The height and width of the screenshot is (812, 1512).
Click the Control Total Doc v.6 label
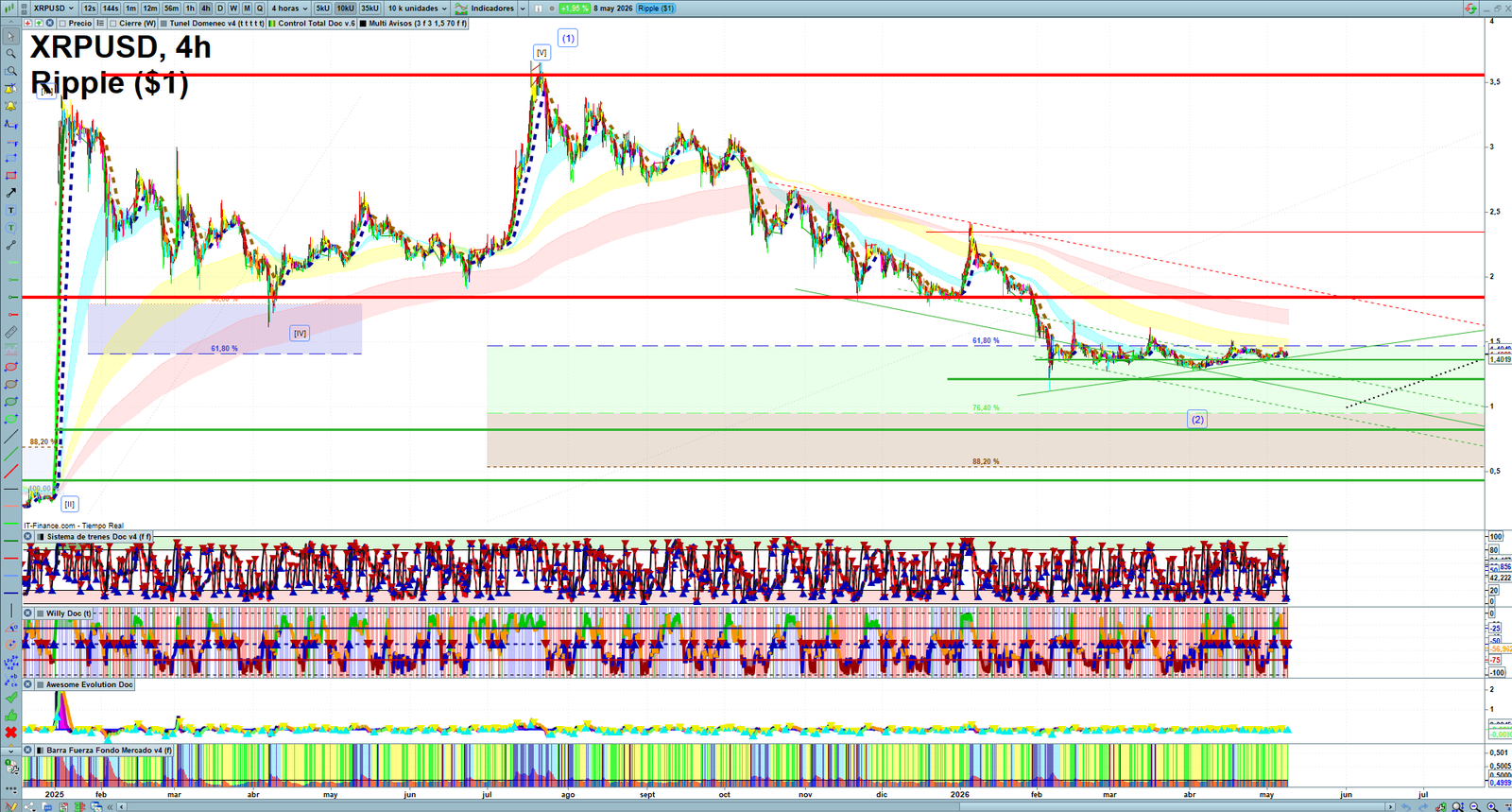click(317, 24)
